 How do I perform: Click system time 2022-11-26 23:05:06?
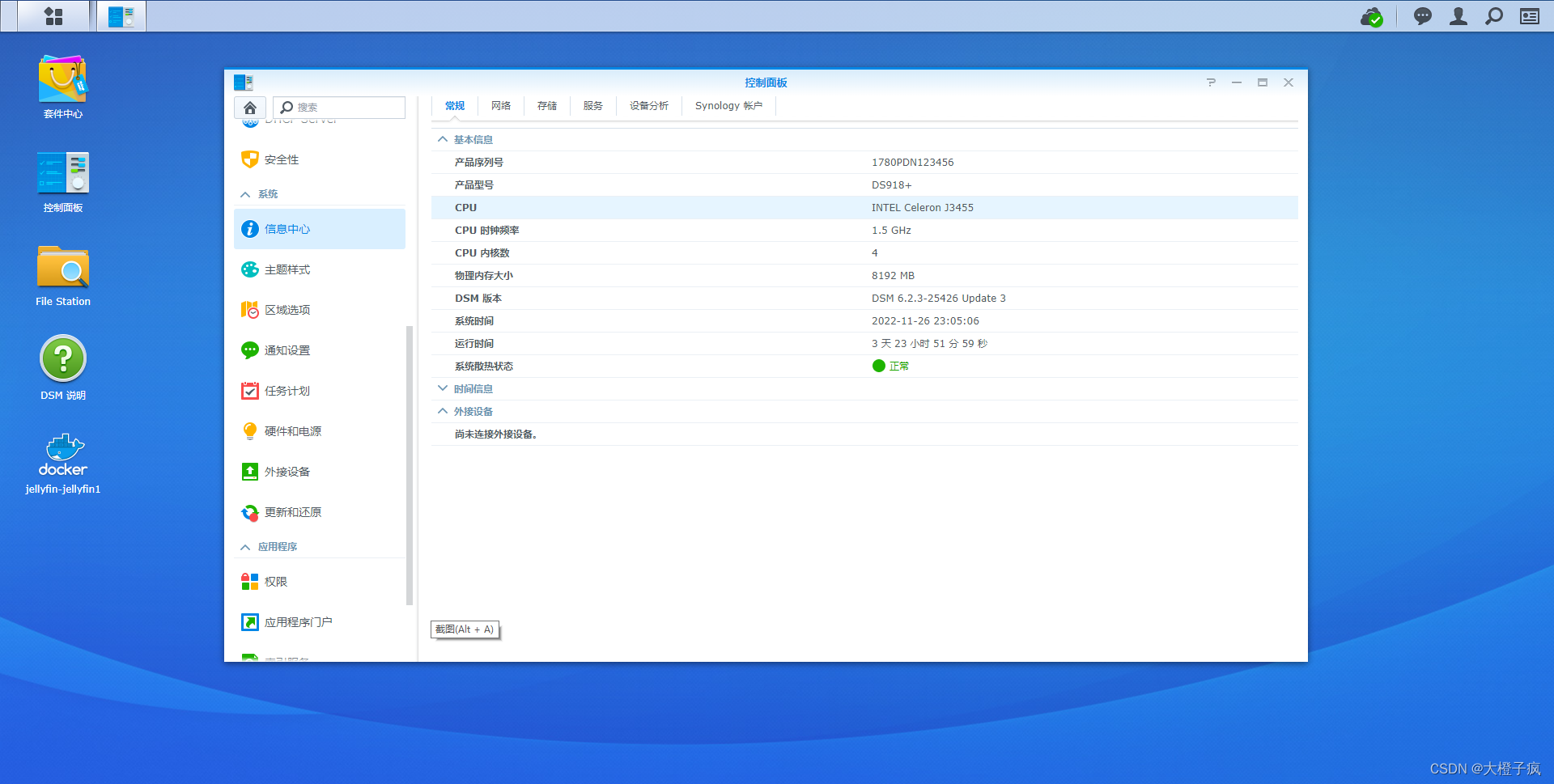pos(925,321)
